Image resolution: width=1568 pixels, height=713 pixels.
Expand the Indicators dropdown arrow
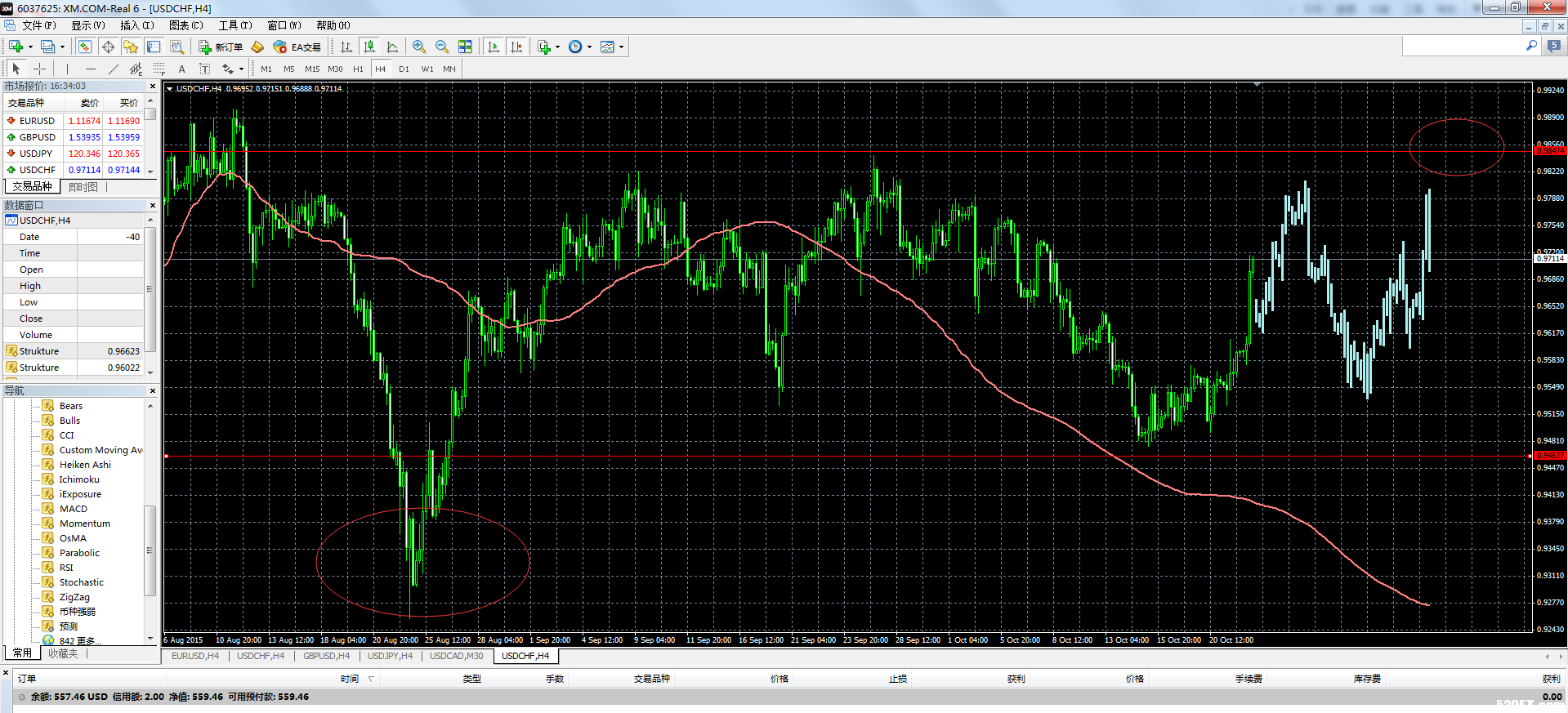tap(557, 47)
